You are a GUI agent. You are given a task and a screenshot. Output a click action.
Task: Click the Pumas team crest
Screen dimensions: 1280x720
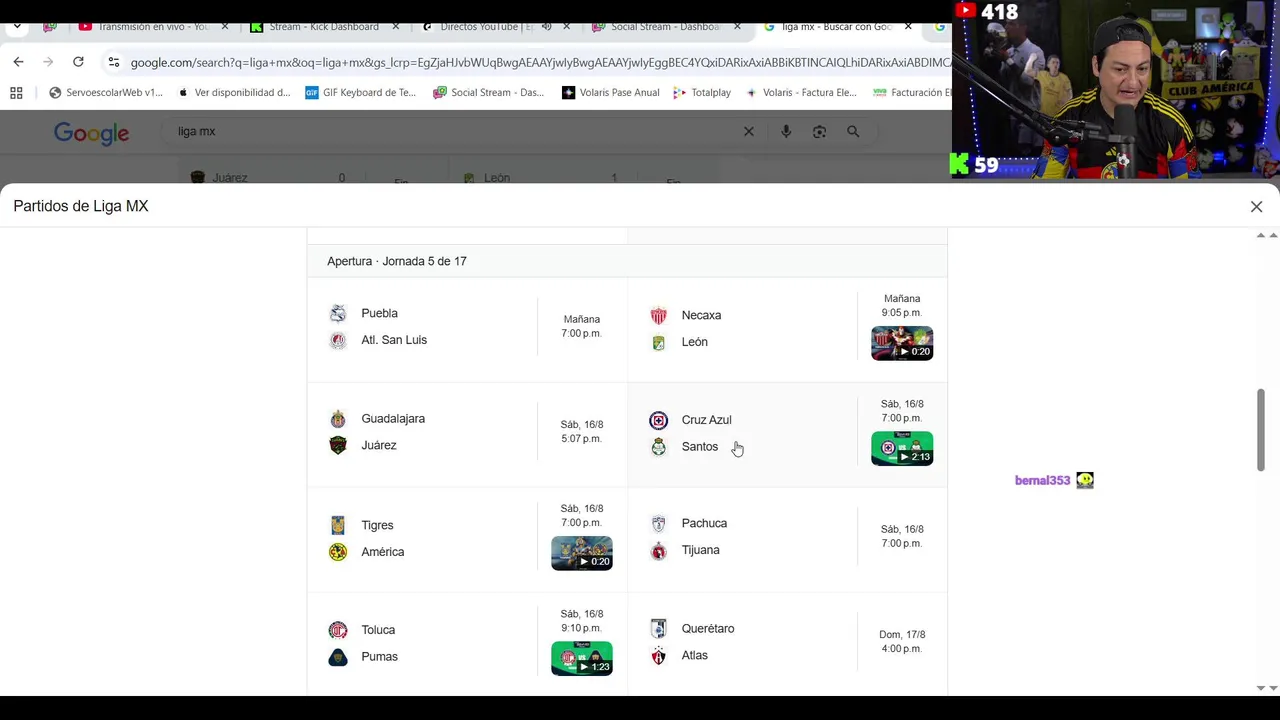click(x=338, y=657)
